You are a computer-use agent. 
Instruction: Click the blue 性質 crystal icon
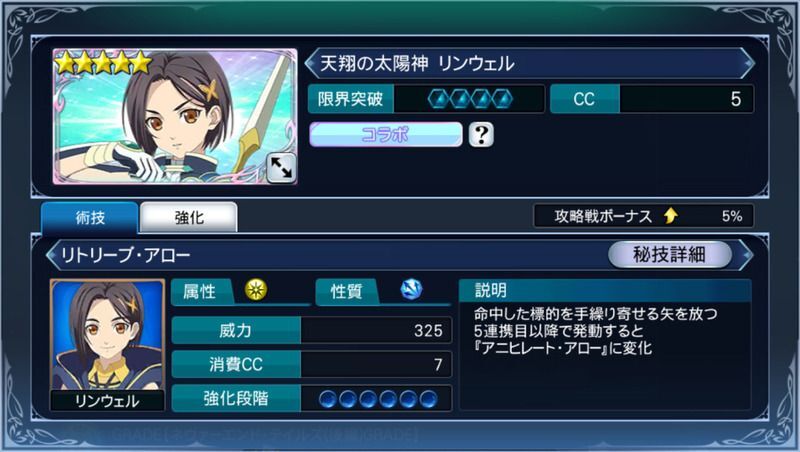pos(411,289)
